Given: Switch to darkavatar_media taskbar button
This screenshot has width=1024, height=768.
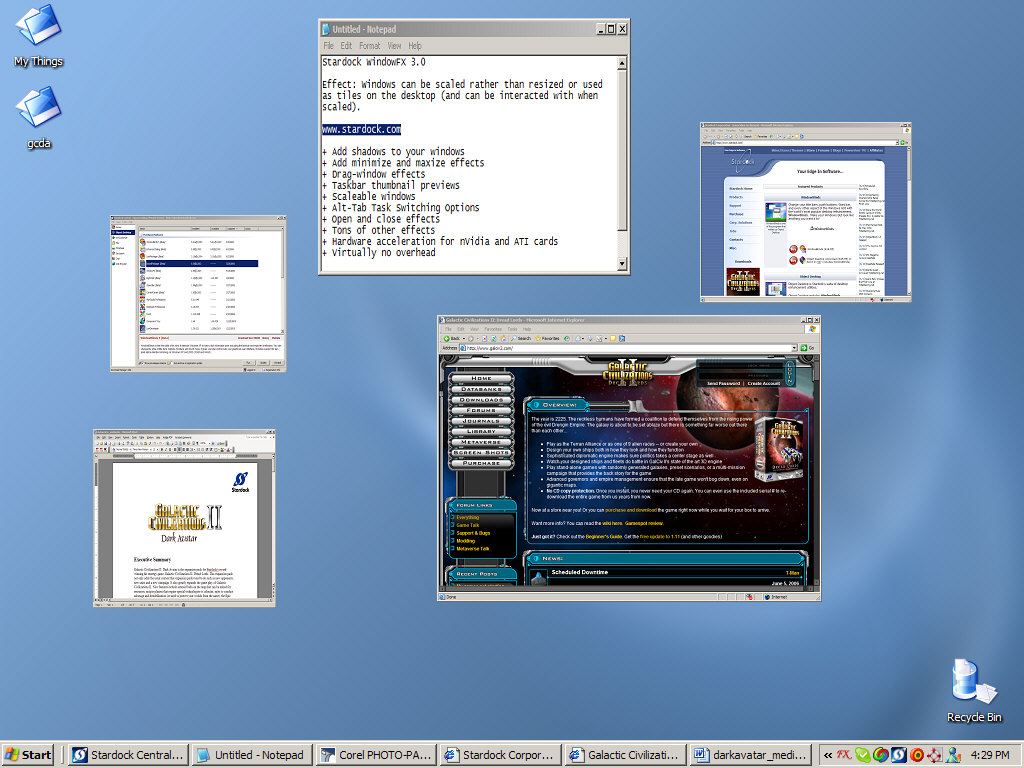Looking at the screenshot, I should (x=749, y=755).
